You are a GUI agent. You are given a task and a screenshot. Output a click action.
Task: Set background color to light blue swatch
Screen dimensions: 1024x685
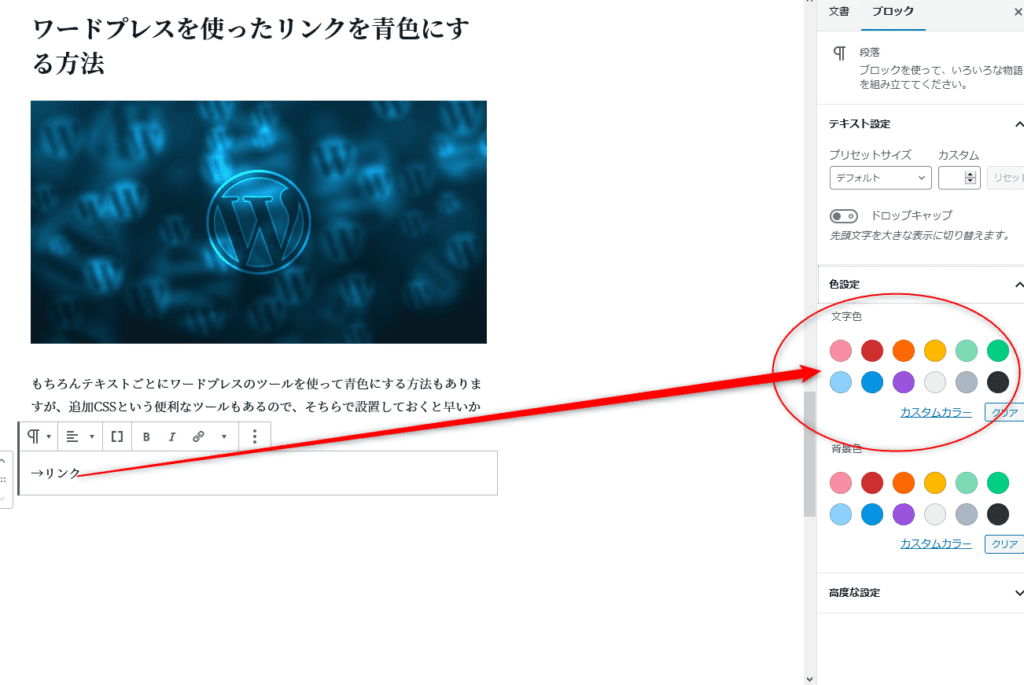click(840, 514)
